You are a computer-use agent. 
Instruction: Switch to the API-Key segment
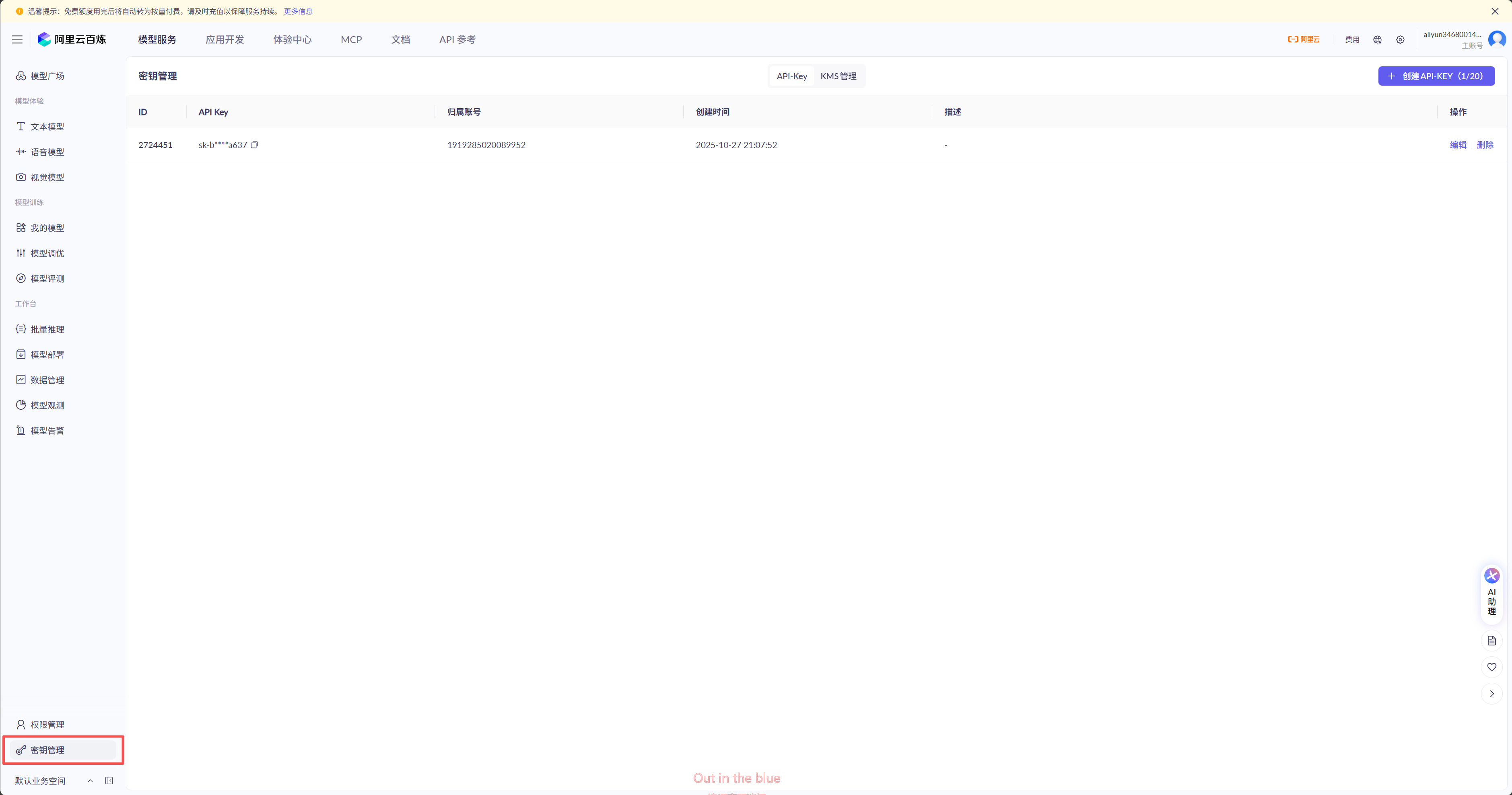(x=791, y=76)
